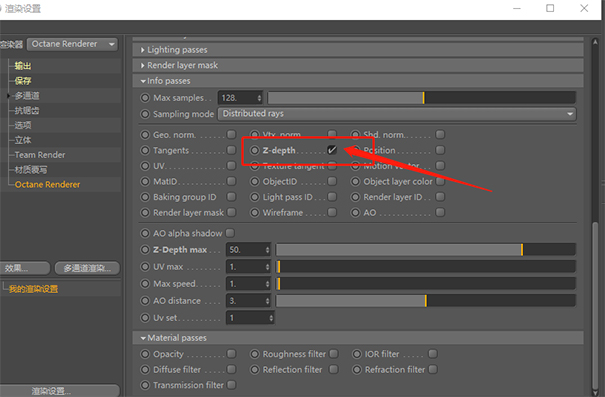
Task: Click the 效果... button
Action: (x=25, y=268)
